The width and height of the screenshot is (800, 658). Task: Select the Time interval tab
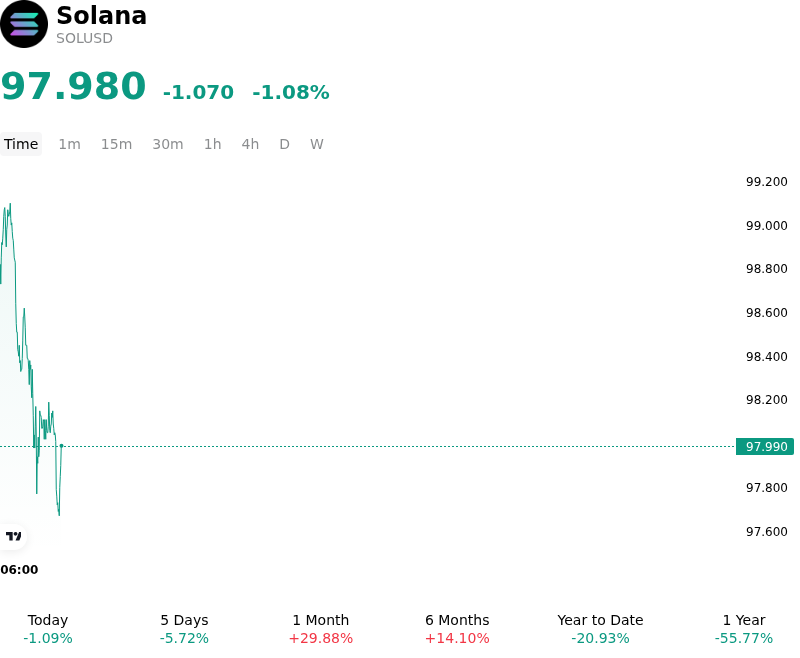point(21,144)
